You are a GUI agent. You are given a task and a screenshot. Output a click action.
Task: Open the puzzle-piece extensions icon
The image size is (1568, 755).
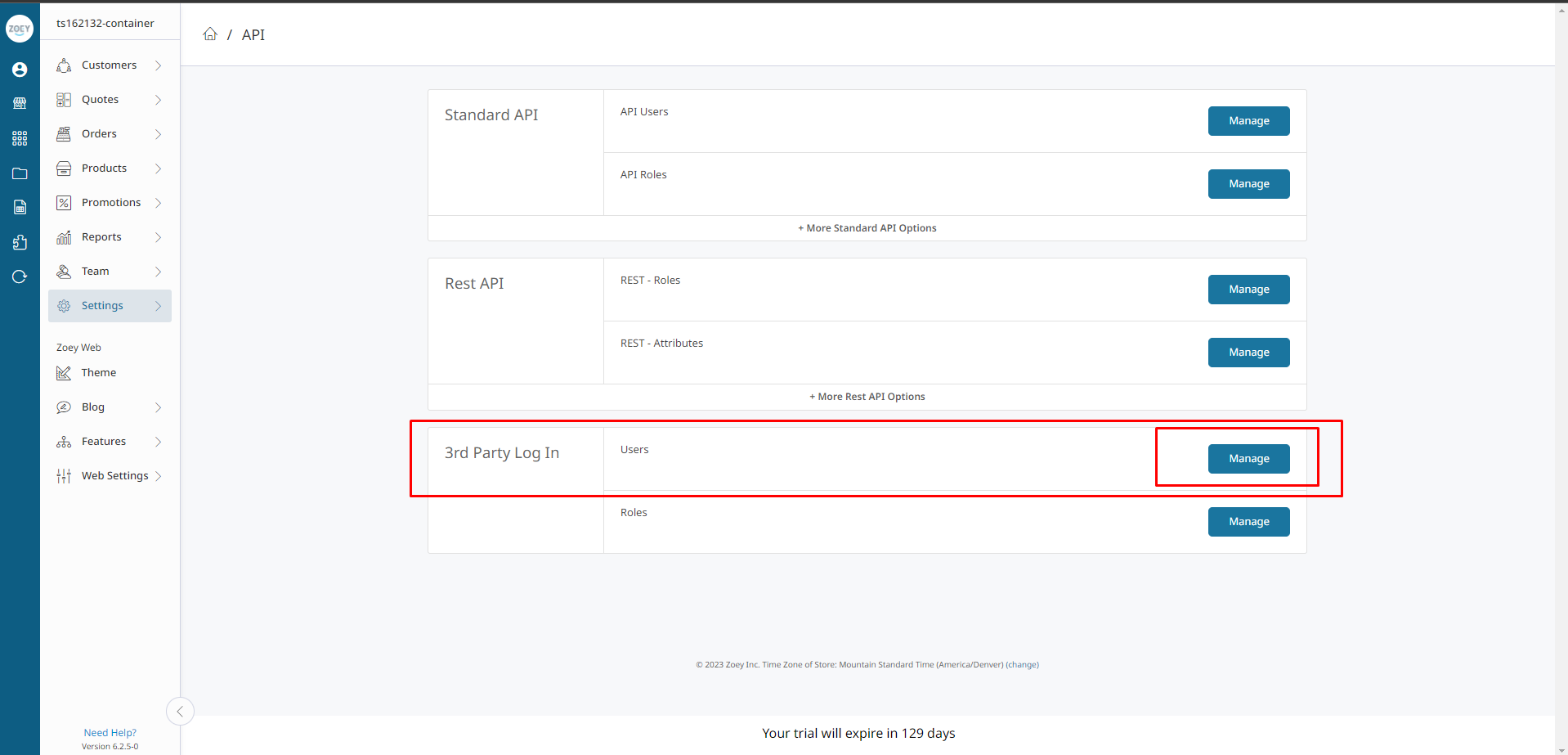point(19,242)
